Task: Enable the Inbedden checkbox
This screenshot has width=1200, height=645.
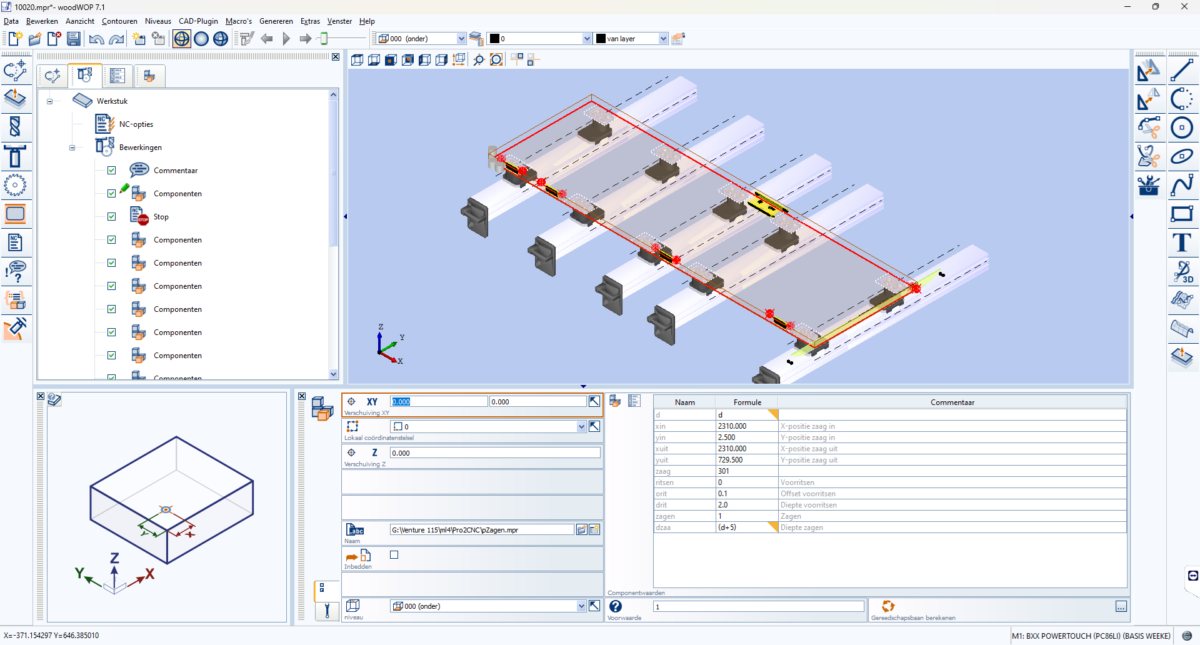Action: (x=394, y=554)
